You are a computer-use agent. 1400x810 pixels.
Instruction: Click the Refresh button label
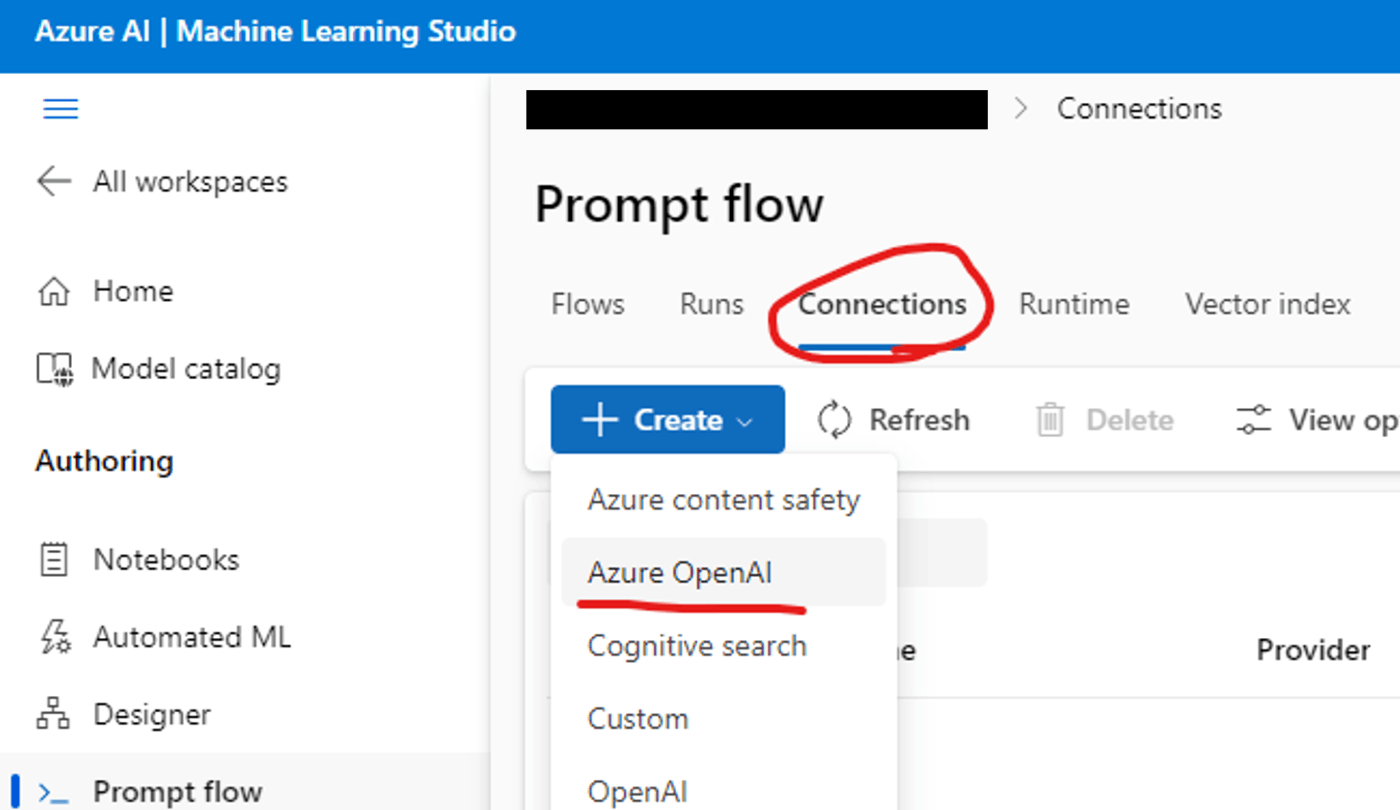pos(919,420)
